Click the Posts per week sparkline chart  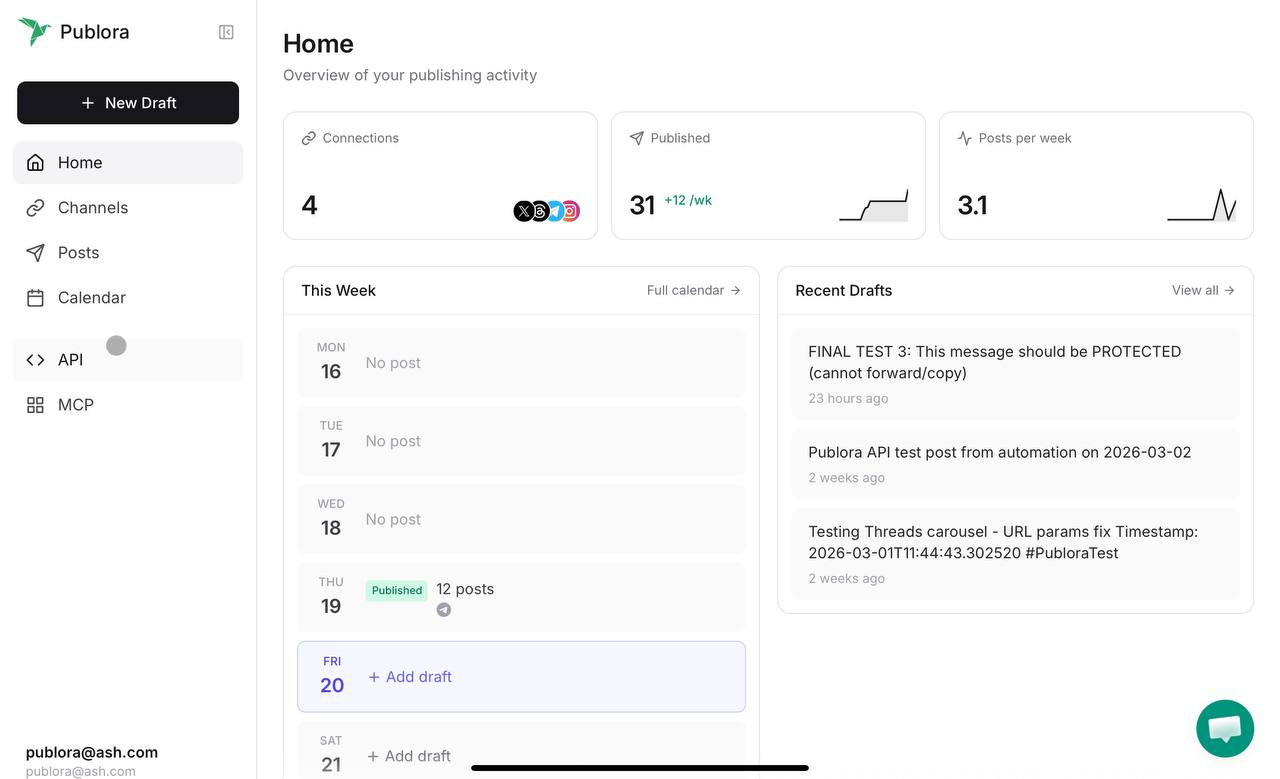click(1202, 205)
